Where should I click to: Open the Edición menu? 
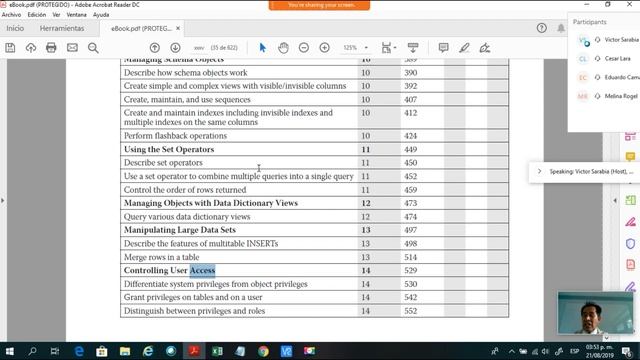point(37,15)
